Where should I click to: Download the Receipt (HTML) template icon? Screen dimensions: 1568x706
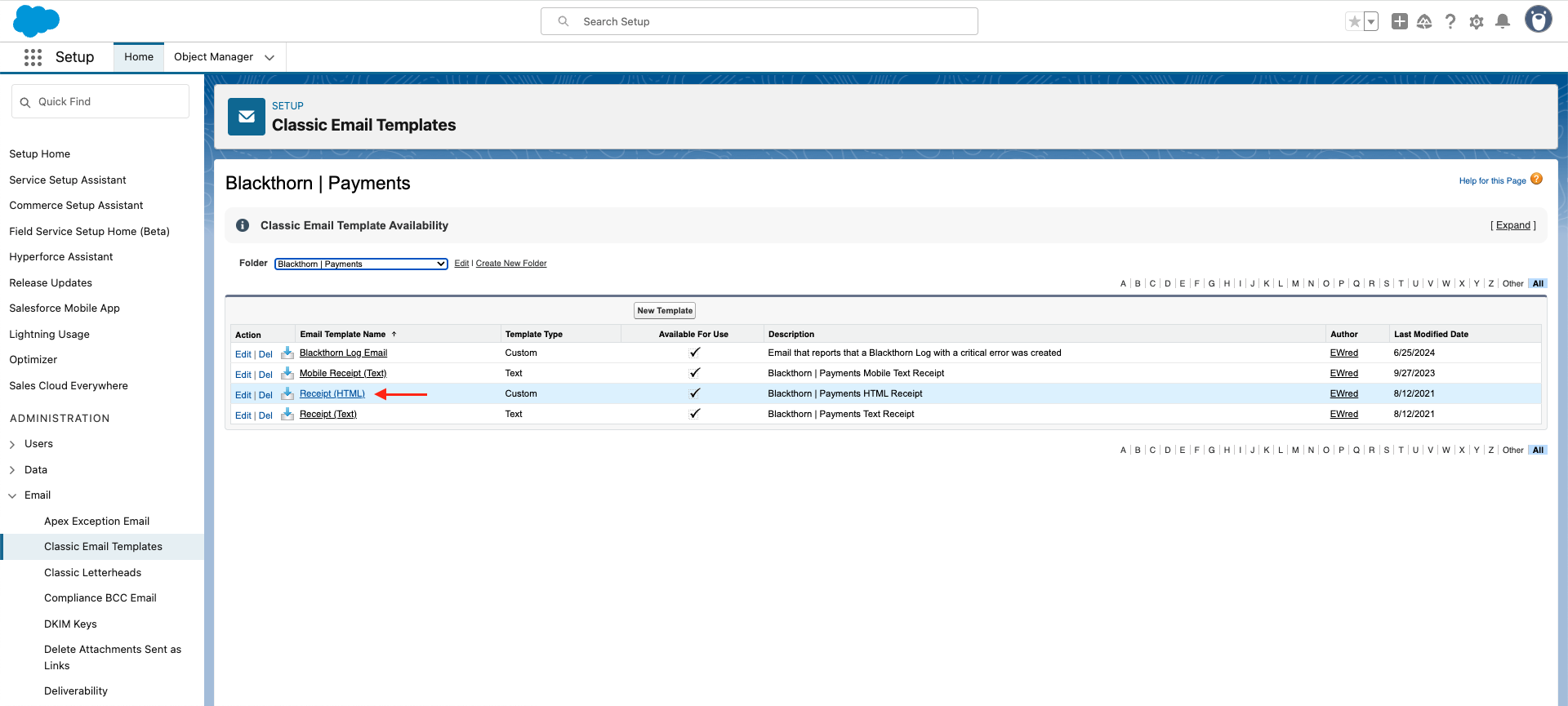point(287,393)
